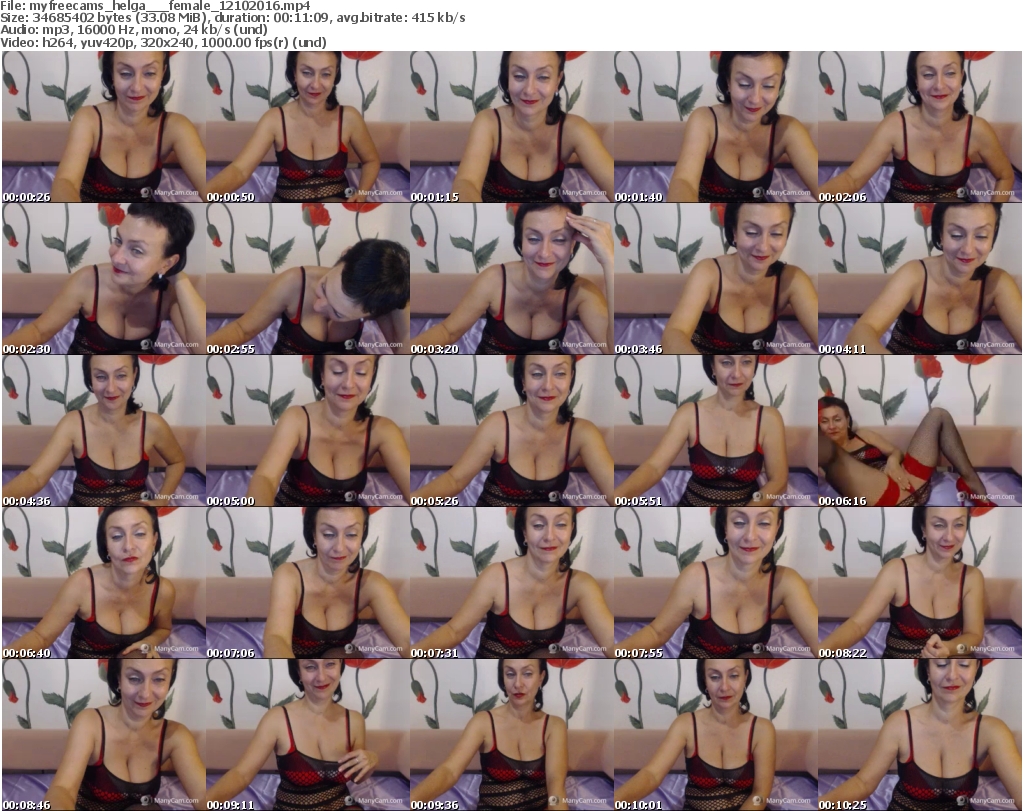Open the thumbnail stamped 00:02:06
This screenshot has width=1024, height=811.
pos(920,127)
